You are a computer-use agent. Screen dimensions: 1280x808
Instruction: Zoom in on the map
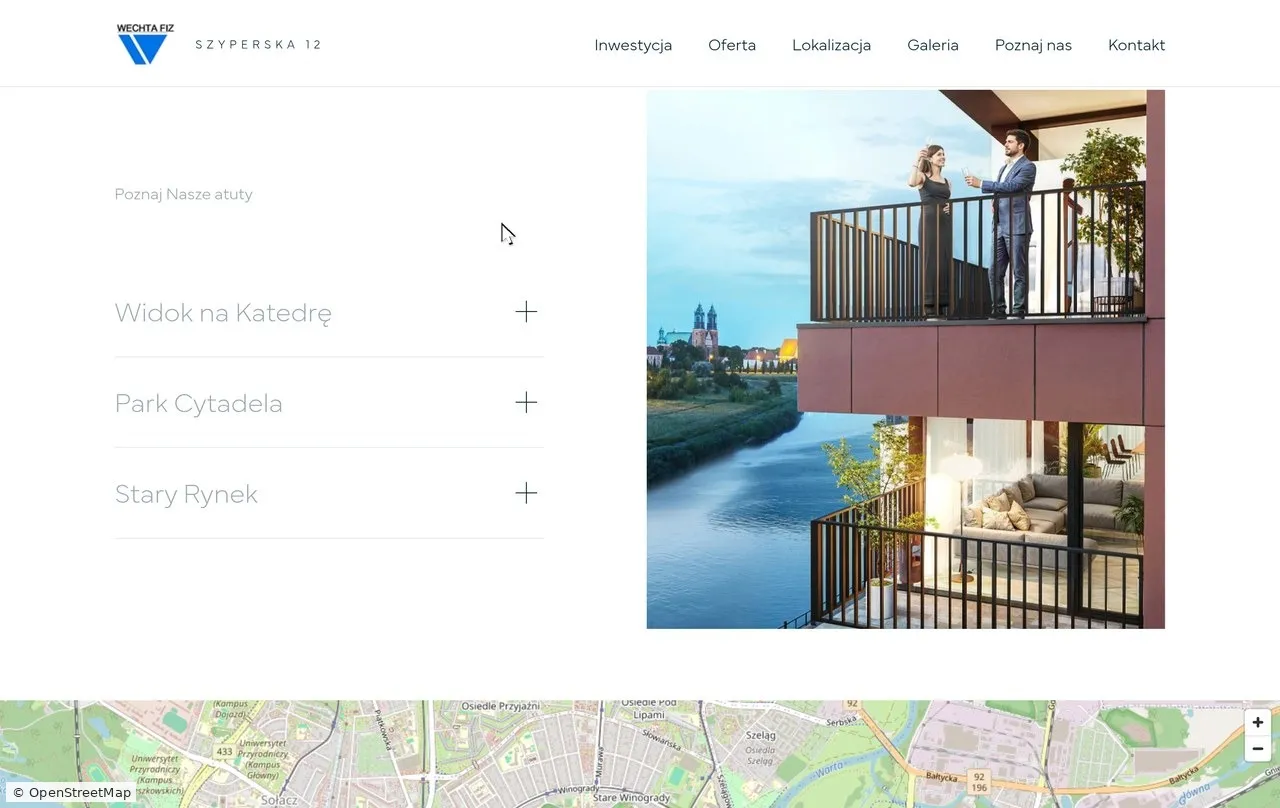pos(1257,722)
